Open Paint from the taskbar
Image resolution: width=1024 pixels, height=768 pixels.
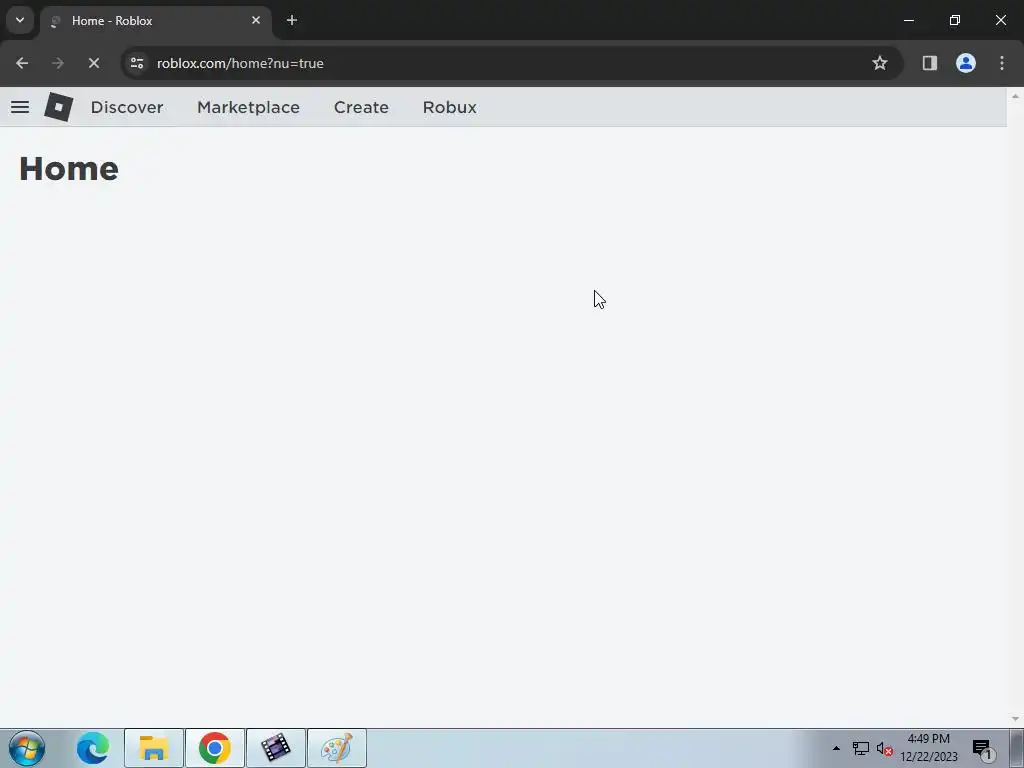coord(337,748)
